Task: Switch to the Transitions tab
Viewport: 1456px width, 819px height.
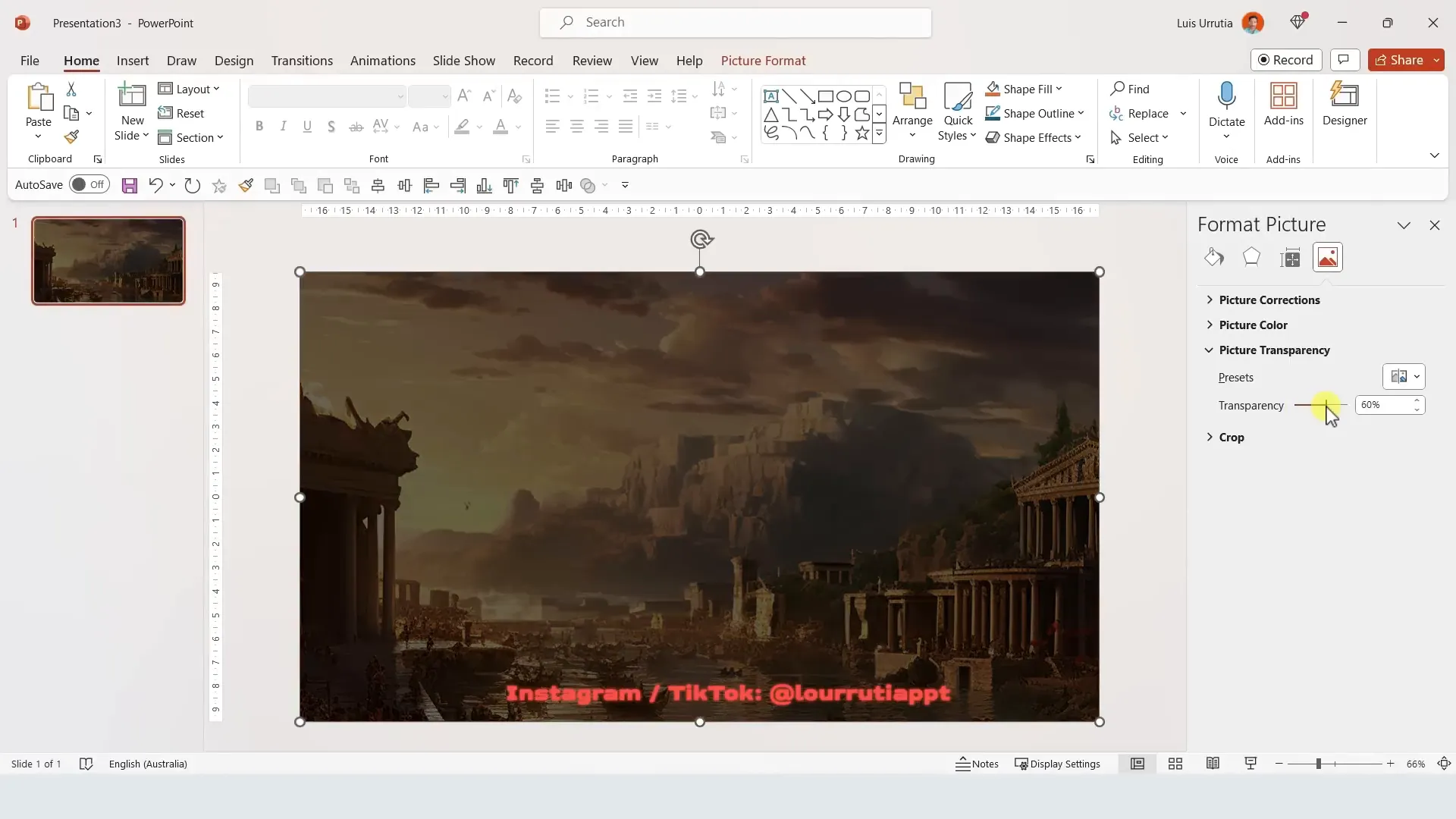Action: [x=302, y=61]
